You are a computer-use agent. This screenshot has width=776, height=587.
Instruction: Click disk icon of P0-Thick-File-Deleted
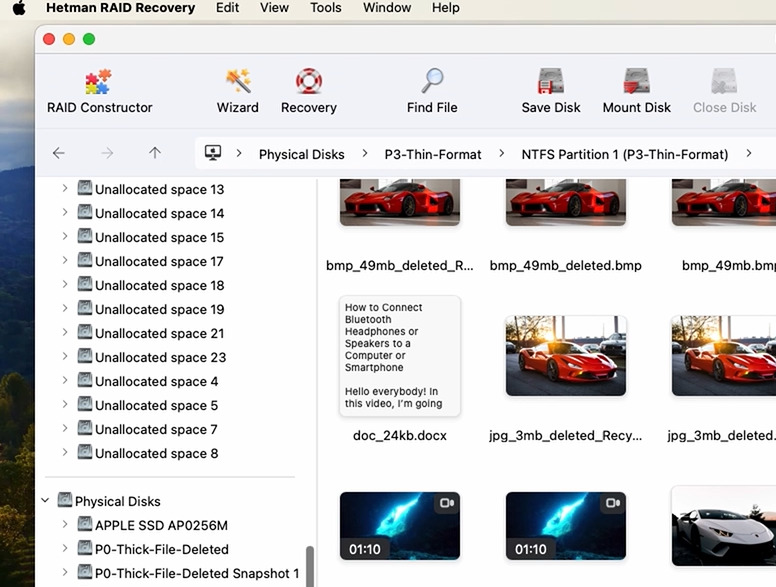point(85,548)
